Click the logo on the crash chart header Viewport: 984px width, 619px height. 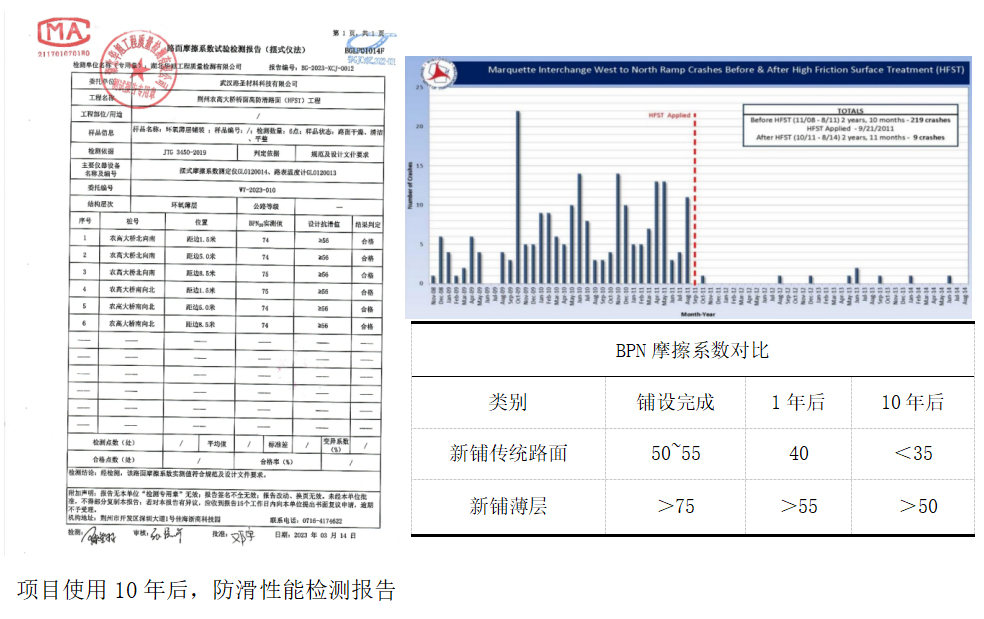point(439,73)
